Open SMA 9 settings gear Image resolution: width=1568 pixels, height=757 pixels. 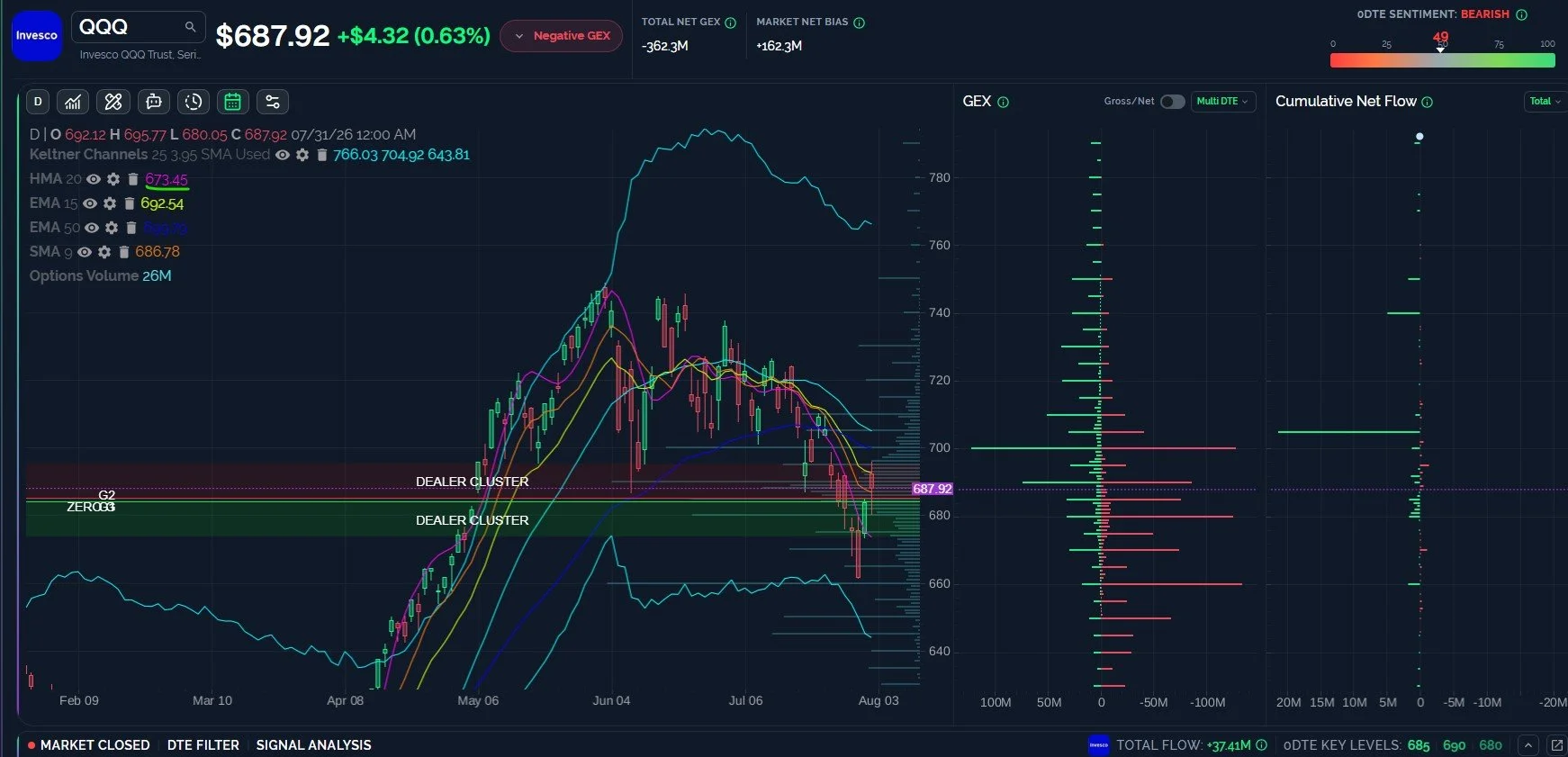pos(104,252)
